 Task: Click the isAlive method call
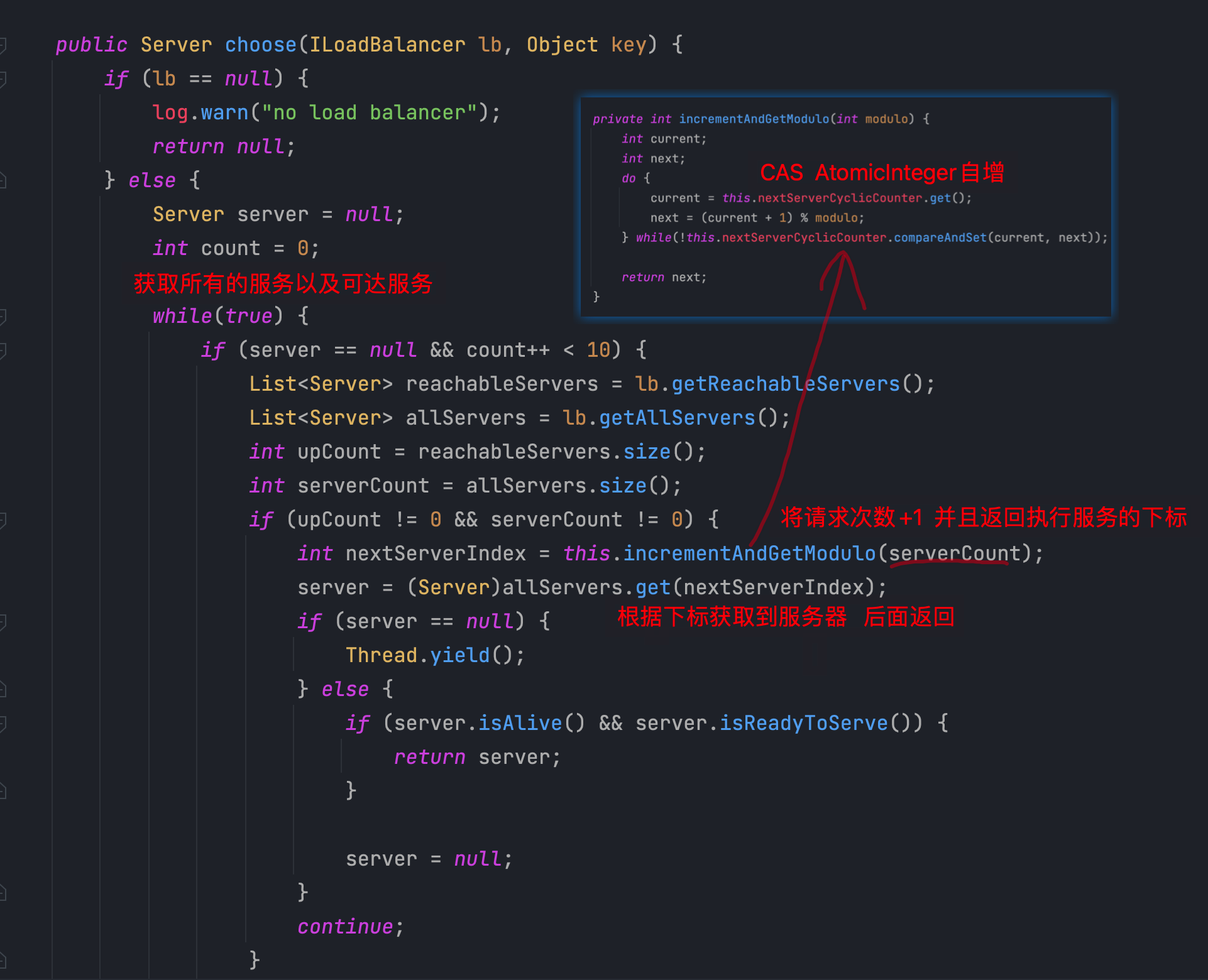520,723
